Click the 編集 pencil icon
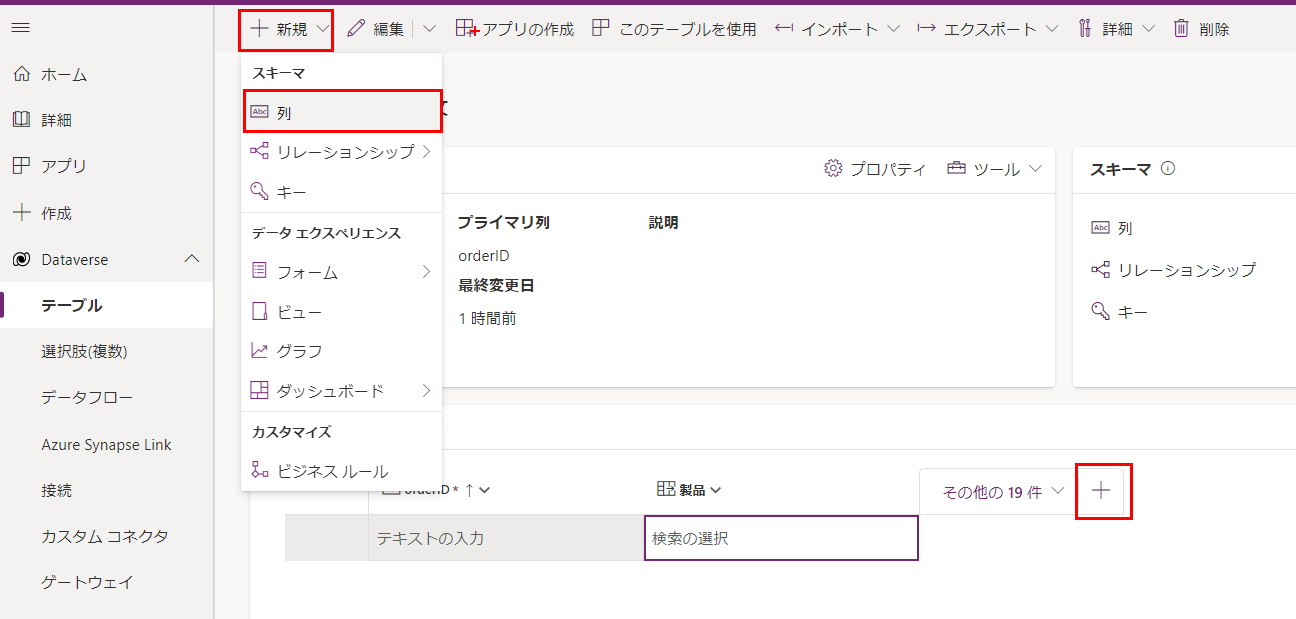The image size is (1296, 619). point(357,28)
